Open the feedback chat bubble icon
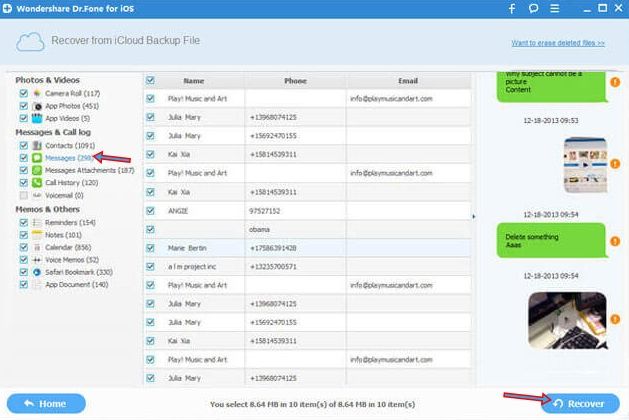 tap(533, 8)
